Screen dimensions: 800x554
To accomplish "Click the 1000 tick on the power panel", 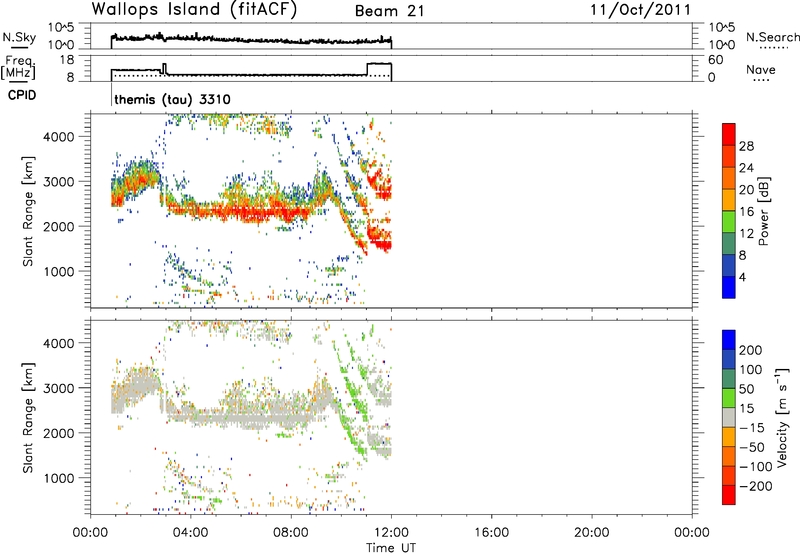I will click(58, 271).
